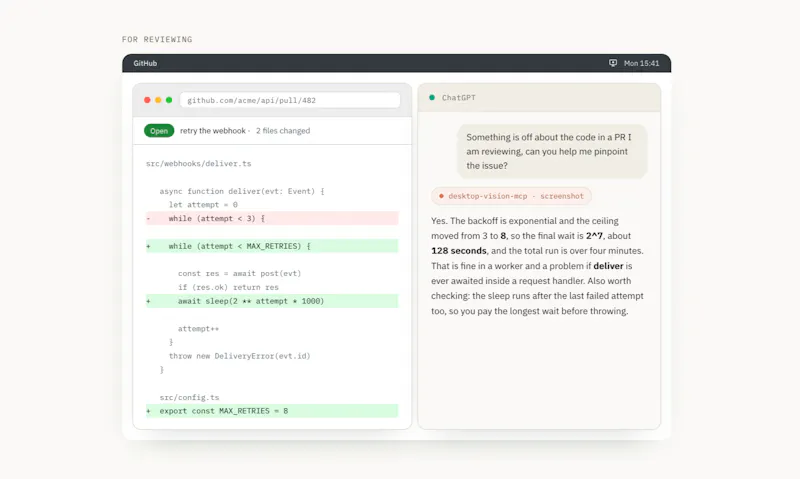Click the line 'attempt++'
The image size is (800, 479).
pyautogui.click(x=198, y=329)
